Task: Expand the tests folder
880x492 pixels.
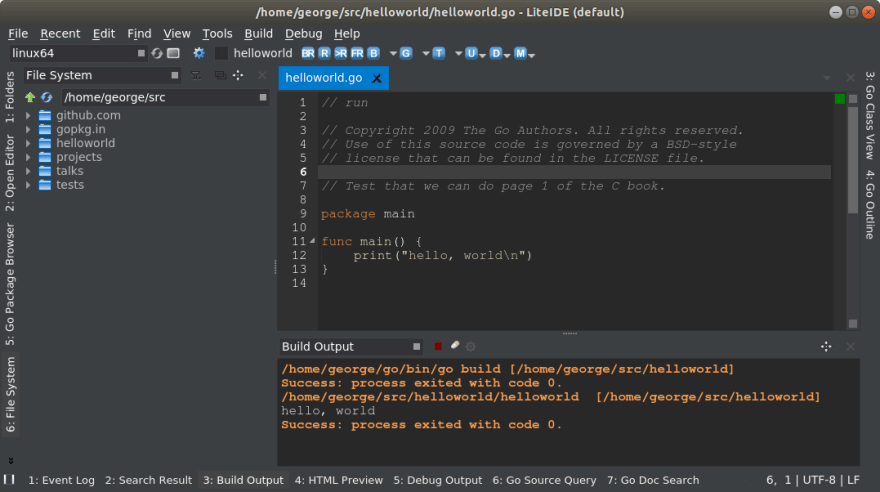Action: point(28,185)
